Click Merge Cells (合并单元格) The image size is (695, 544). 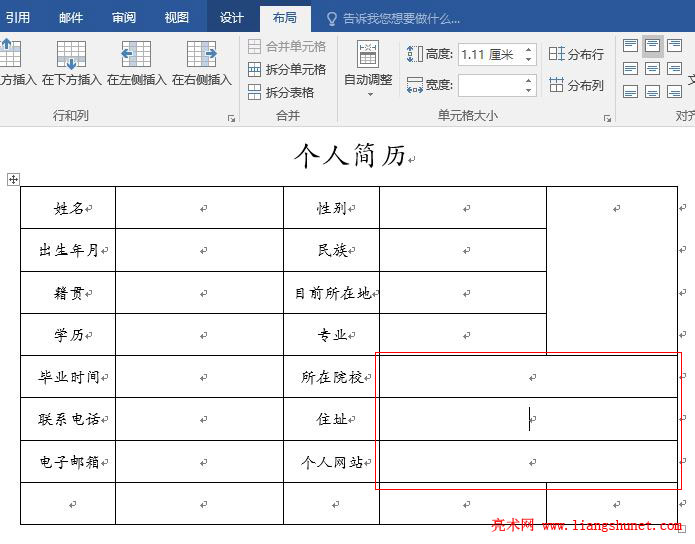tap(287, 46)
